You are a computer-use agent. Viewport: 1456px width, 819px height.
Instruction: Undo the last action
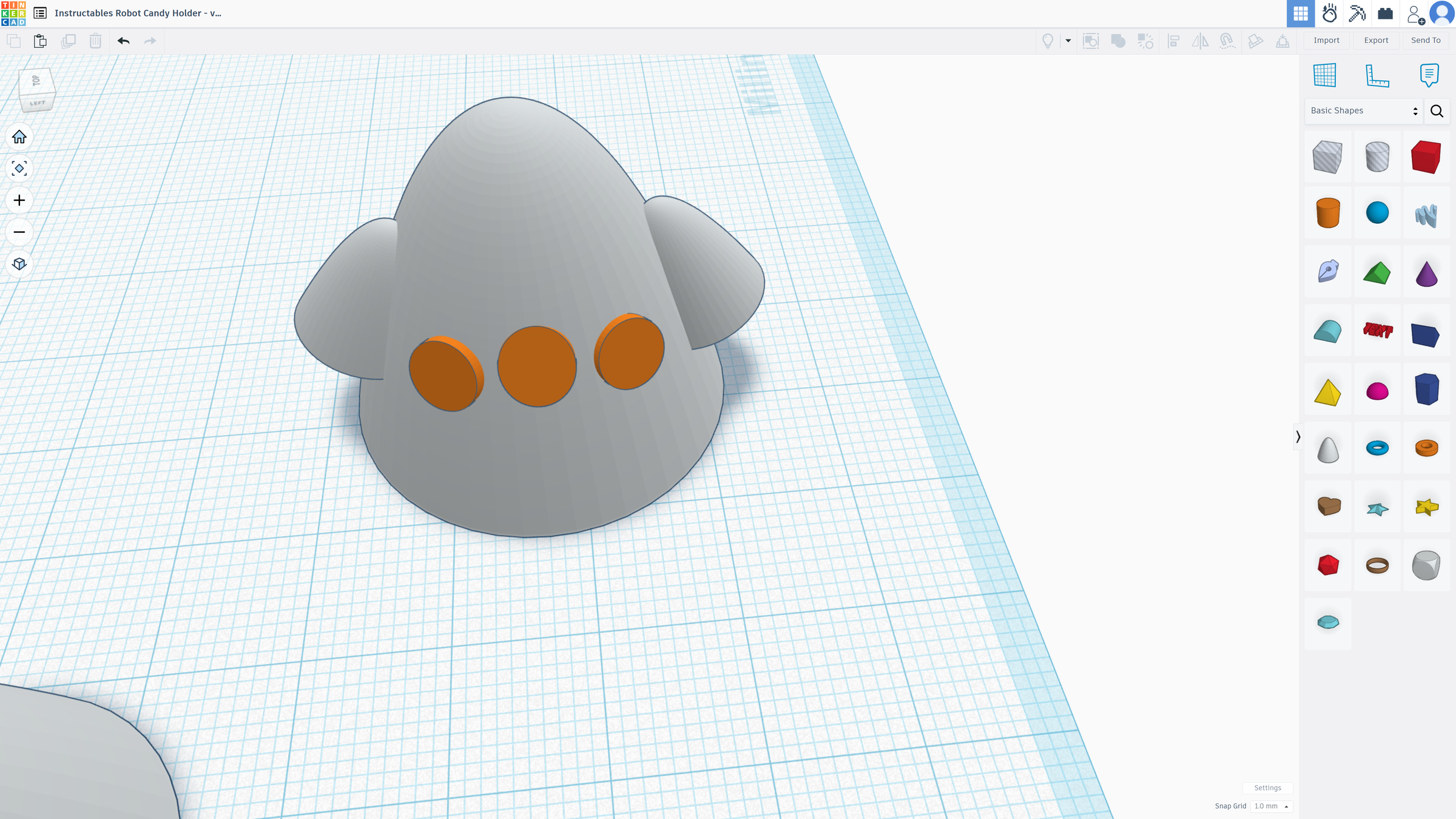(x=124, y=41)
